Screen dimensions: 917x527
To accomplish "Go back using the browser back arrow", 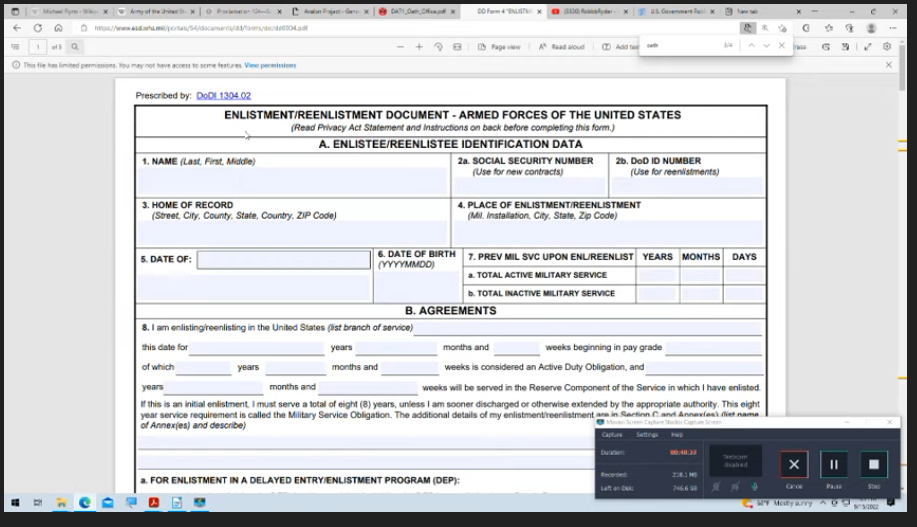I will point(17,28).
